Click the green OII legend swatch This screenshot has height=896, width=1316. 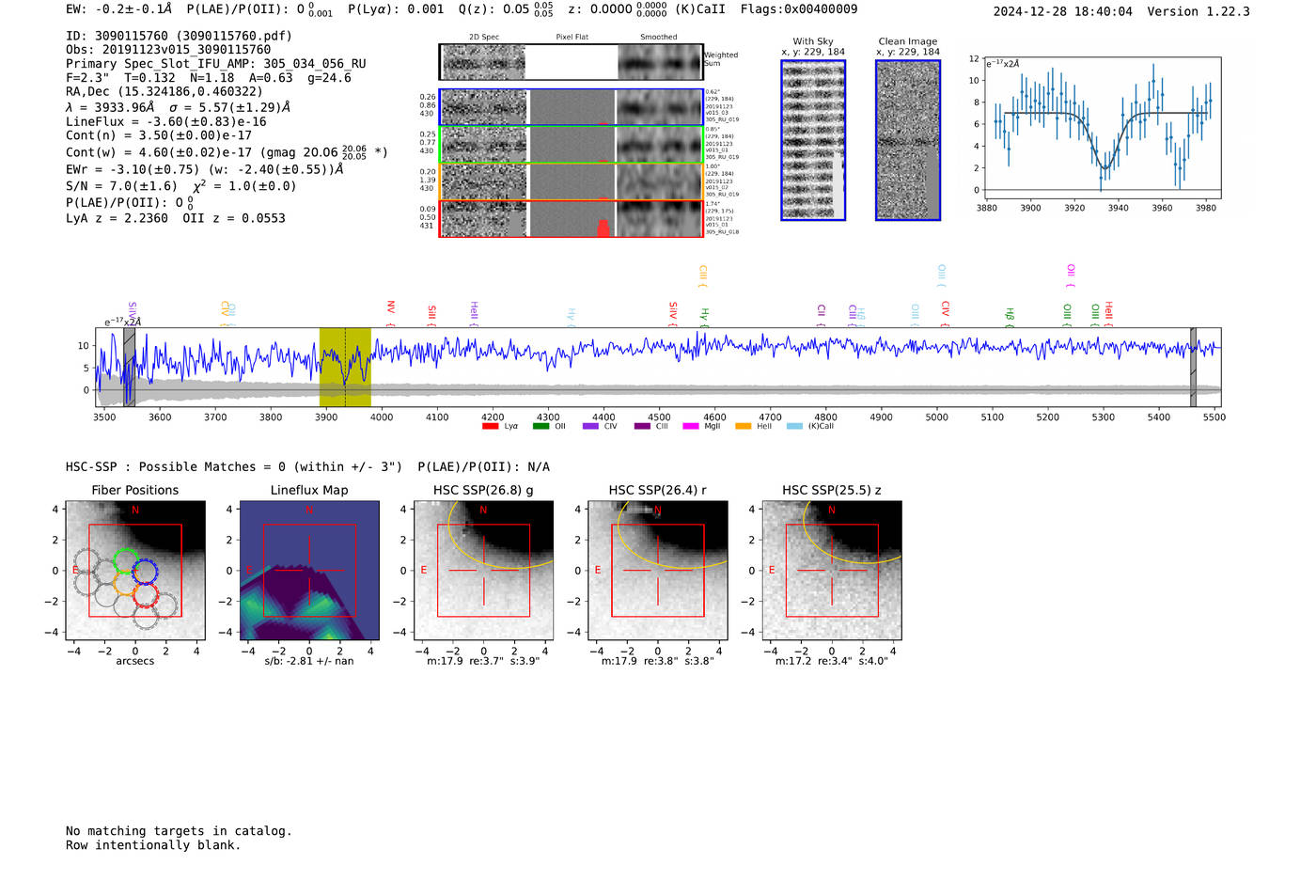[x=540, y=426]
